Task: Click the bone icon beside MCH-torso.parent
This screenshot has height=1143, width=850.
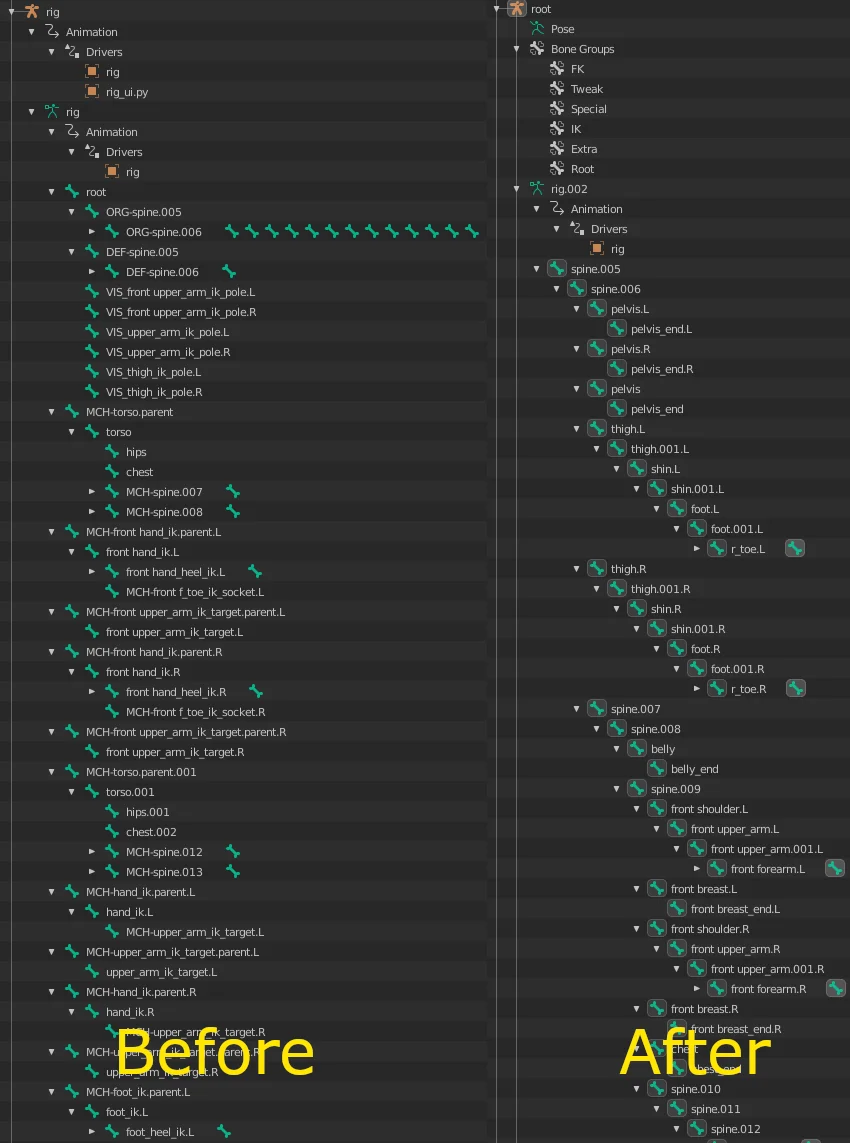Action: coord(70,411)
